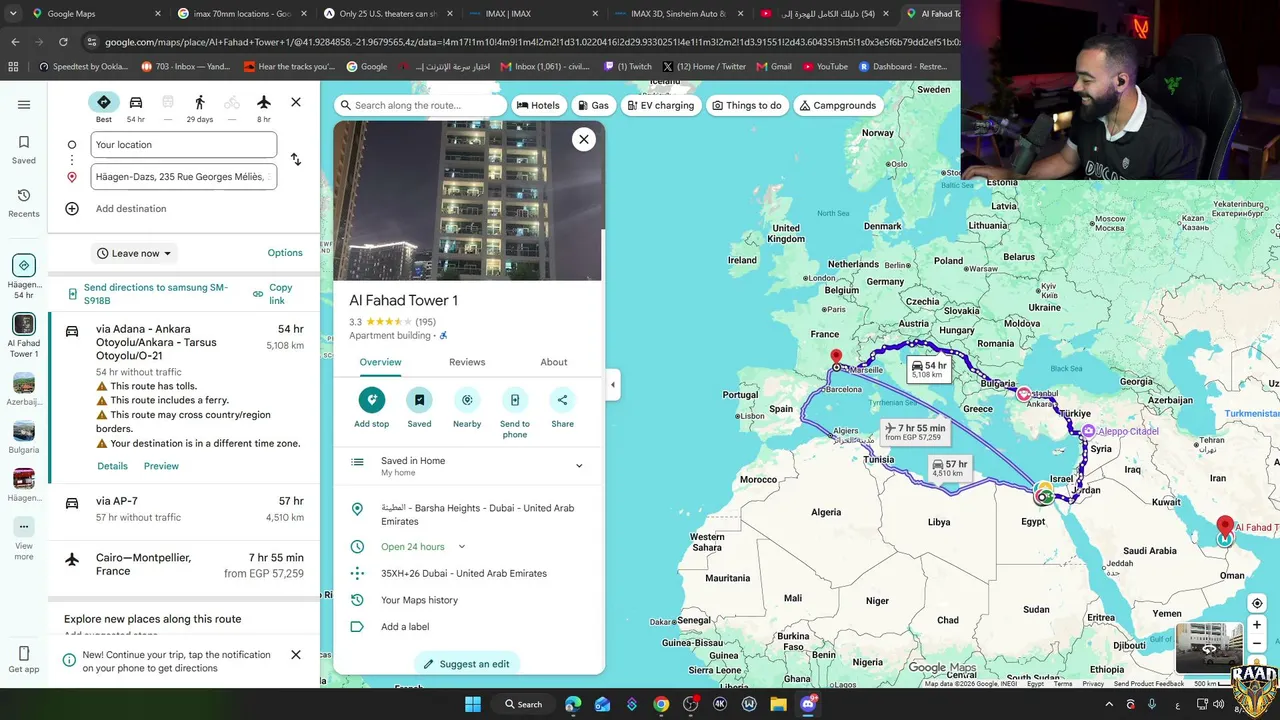Filter route by Hotels
This screenshot has height=720, width=1280.
(538, 105)
